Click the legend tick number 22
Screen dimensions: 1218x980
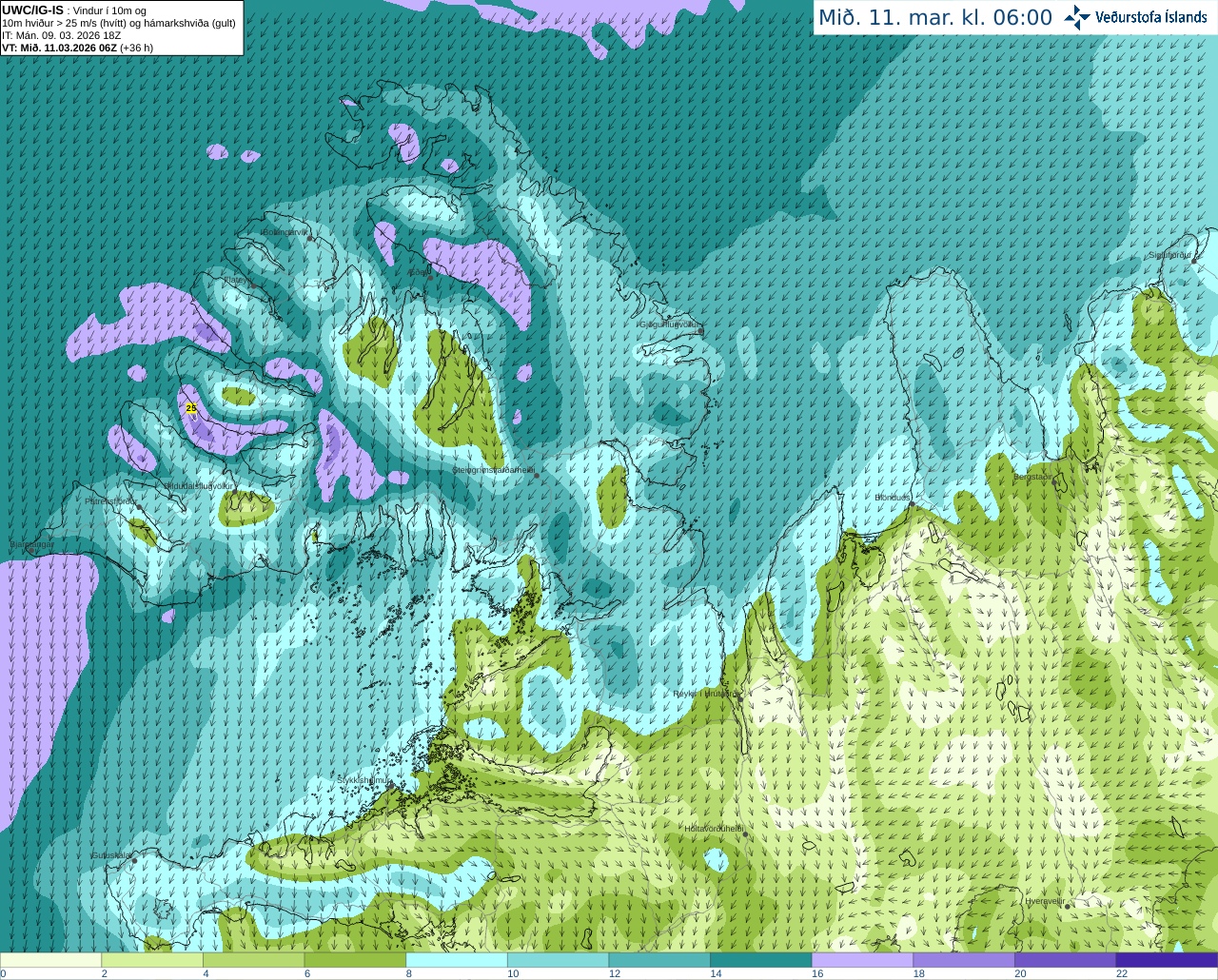1122,973
